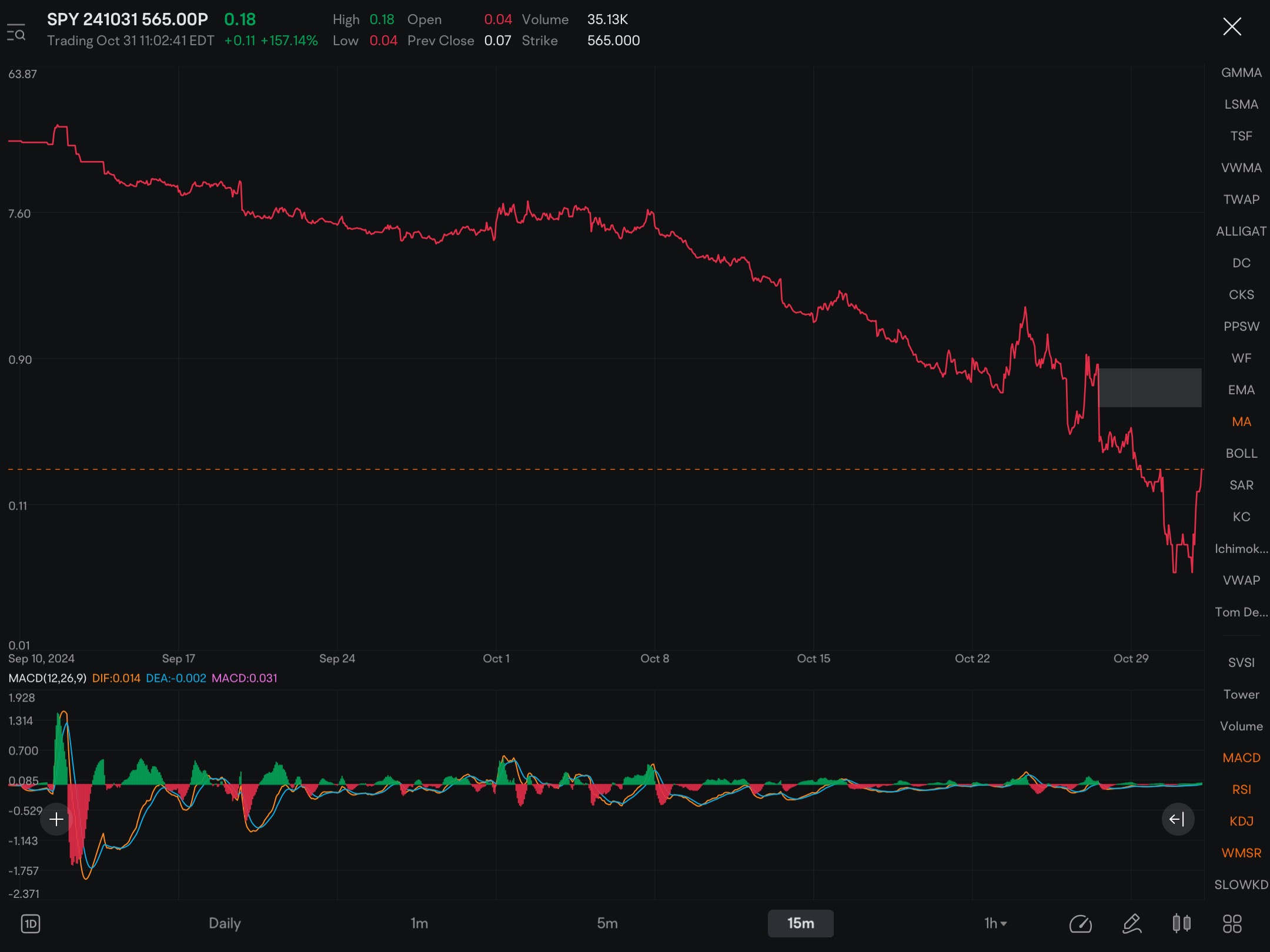The width and height of the screenshot is (1270, 952).
Task: Toggle the ALLIGAT indicator
Action: tap(1241, 232)
